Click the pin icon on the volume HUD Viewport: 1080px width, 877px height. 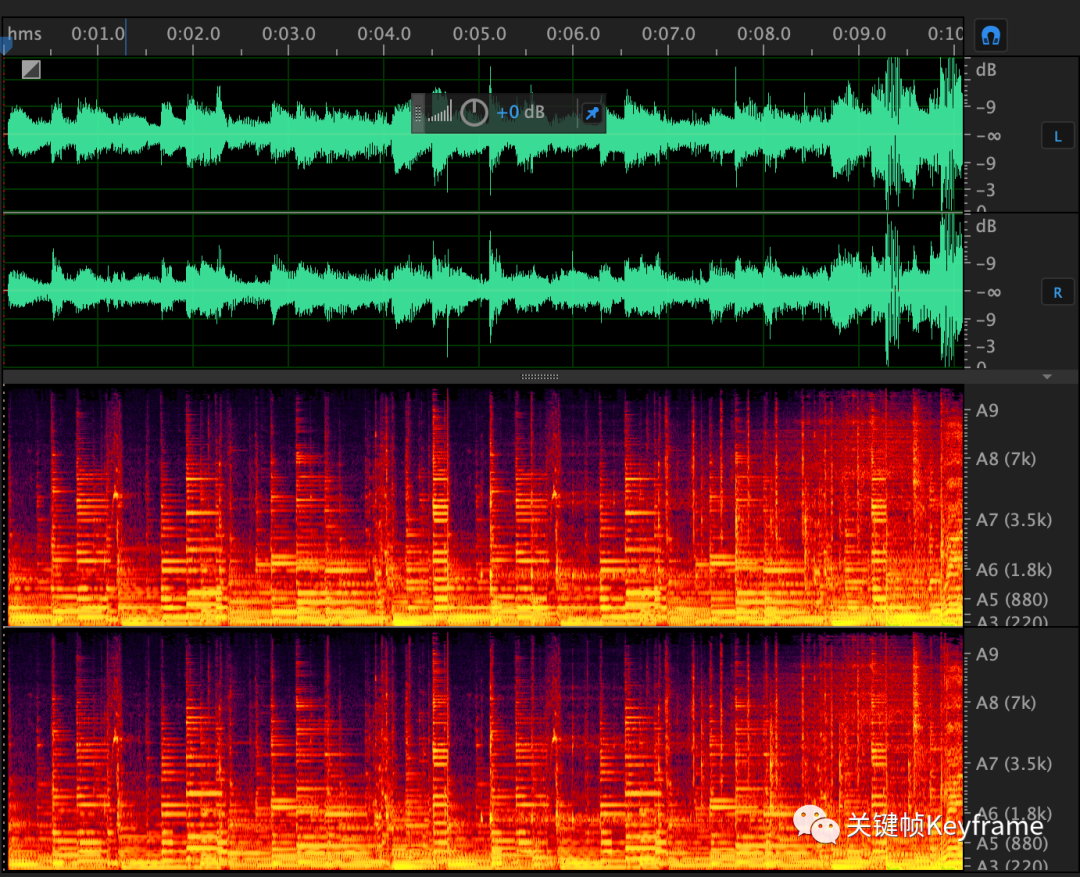(591, 113)
